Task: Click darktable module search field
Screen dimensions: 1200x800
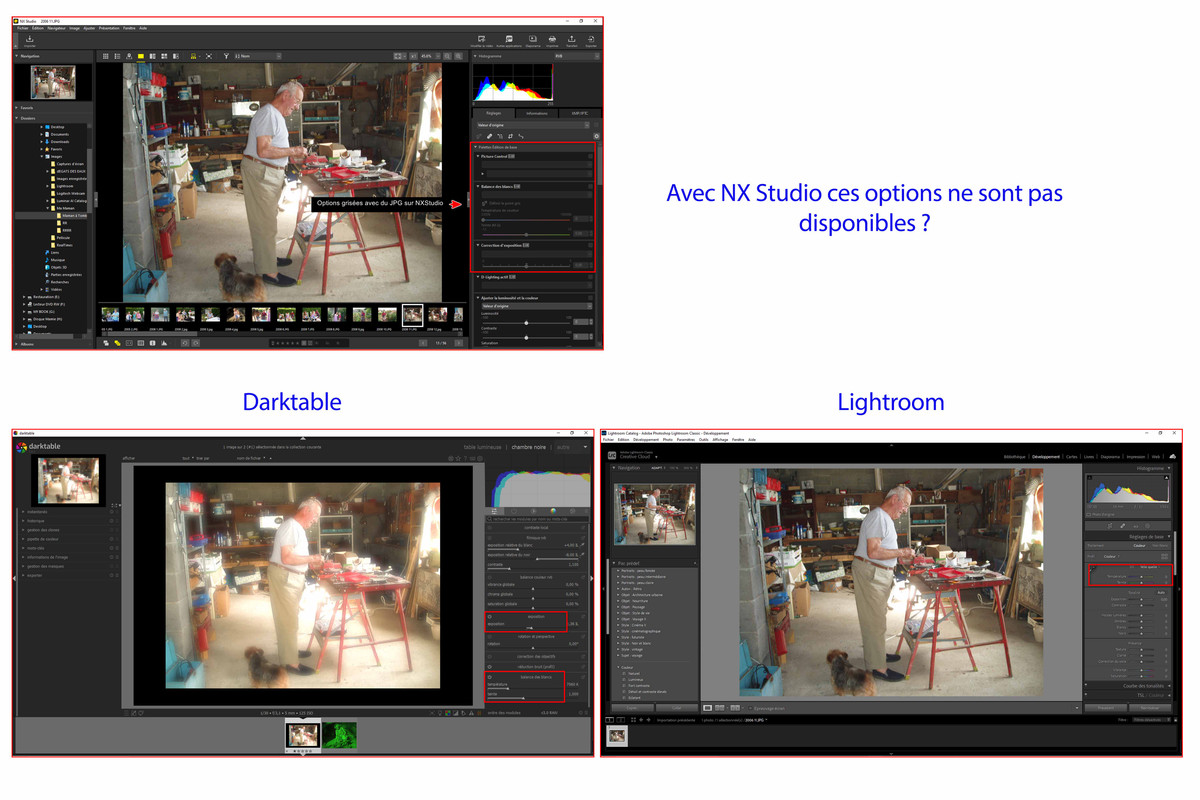Action: (x=537, y=519)
